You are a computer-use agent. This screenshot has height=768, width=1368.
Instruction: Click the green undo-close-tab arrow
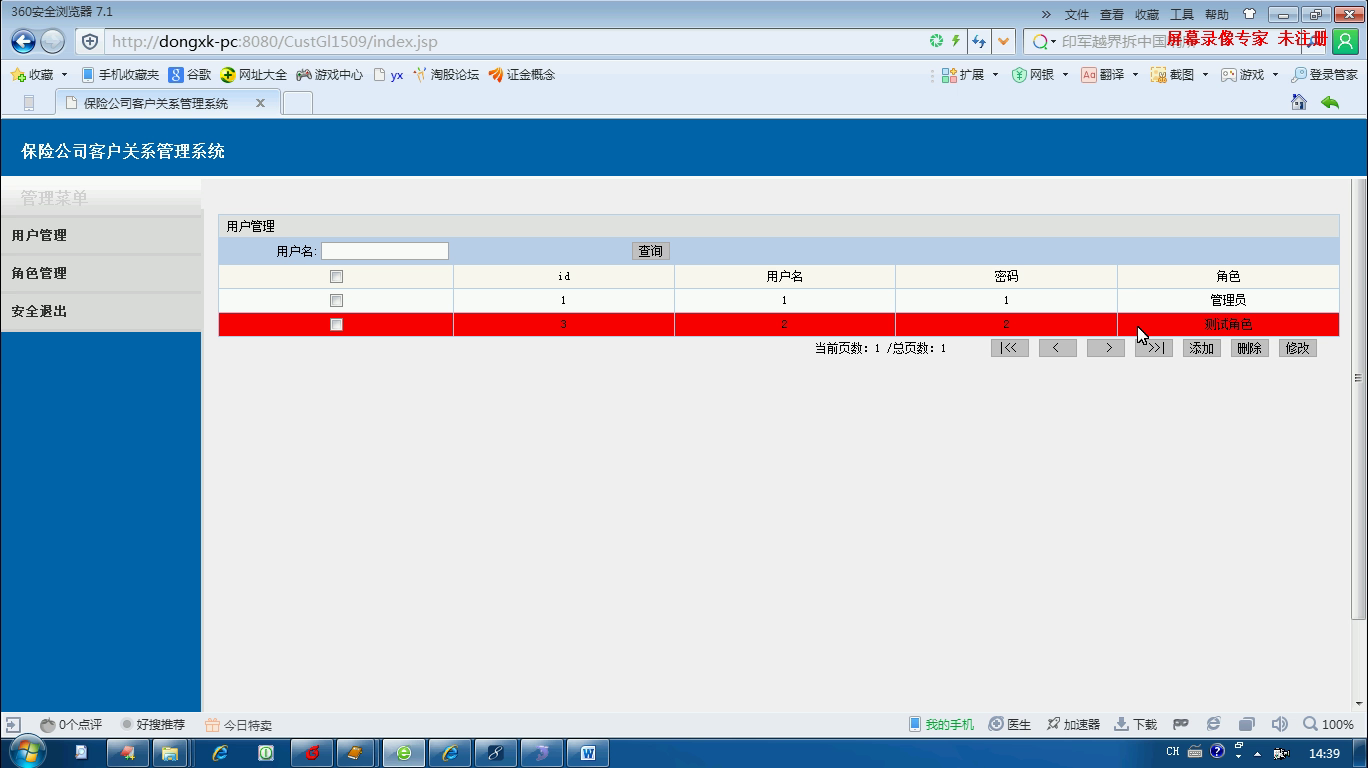click(1330, 102)
